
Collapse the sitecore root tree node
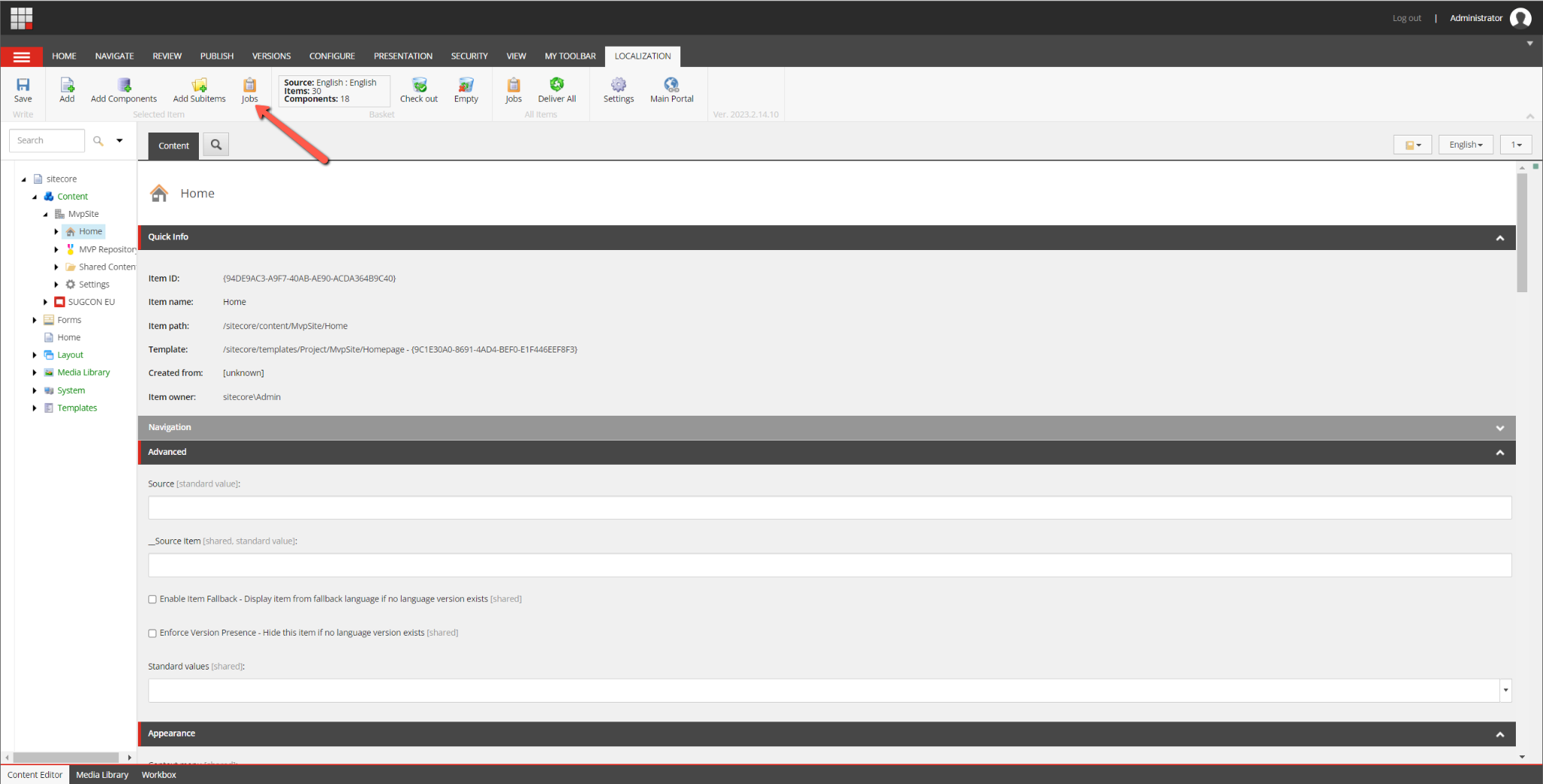tap(23, 179)
